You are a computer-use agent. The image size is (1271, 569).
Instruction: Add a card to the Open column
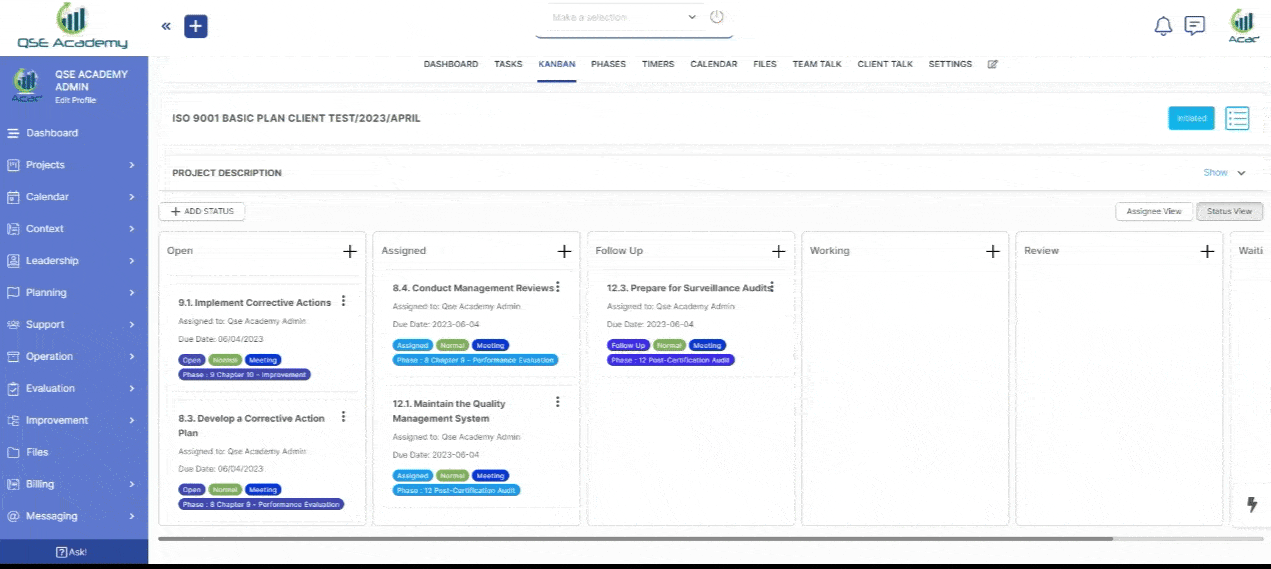[x=350, y=251]
